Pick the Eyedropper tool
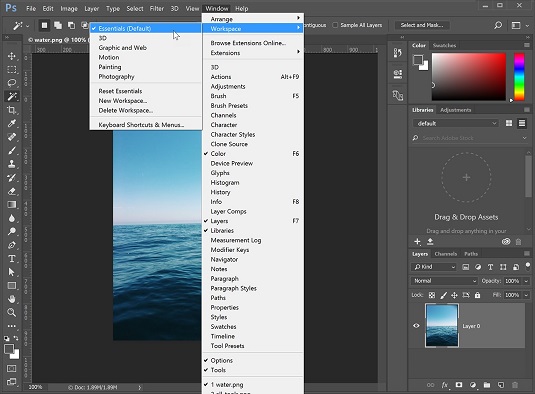The image size is (535, 394). pos(12,123)
